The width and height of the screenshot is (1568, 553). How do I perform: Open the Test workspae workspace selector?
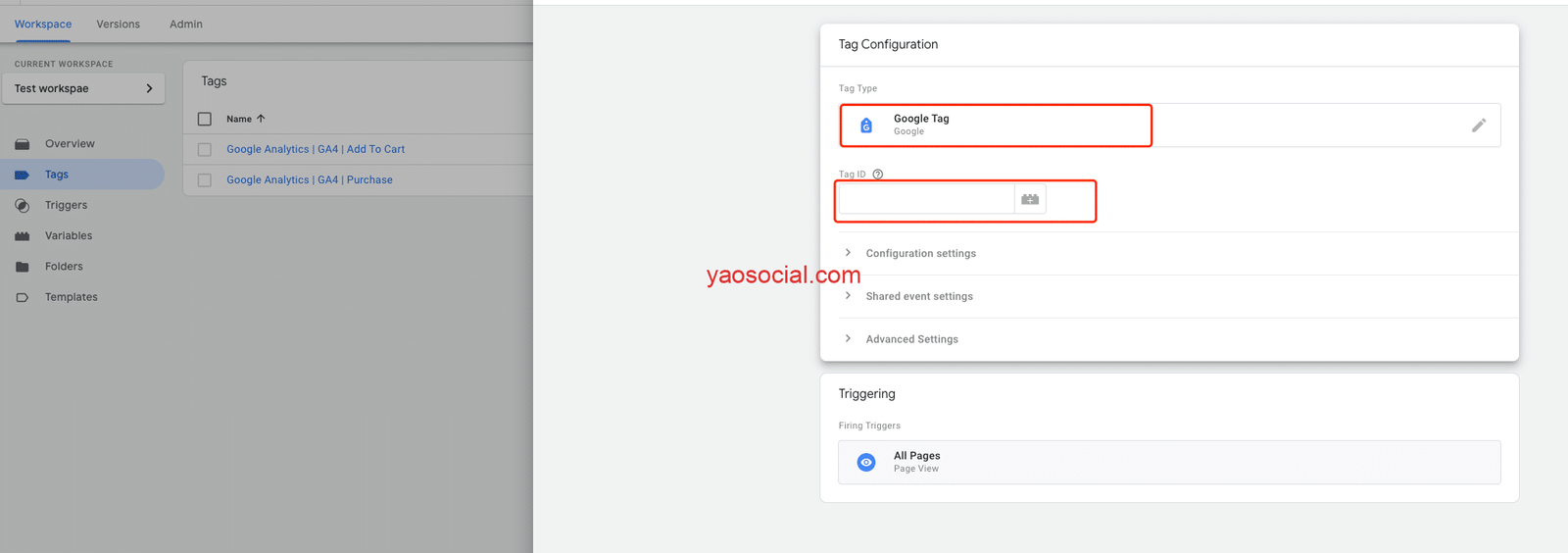point(83,88)
